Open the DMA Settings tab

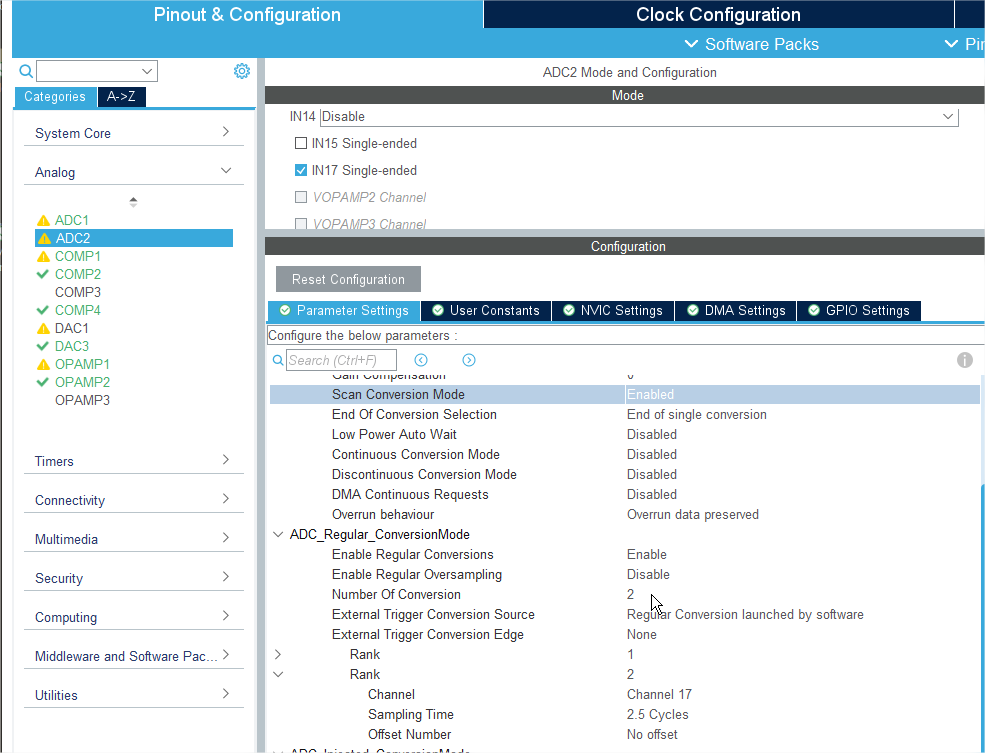pyautogui.click(x=736, y=311)
